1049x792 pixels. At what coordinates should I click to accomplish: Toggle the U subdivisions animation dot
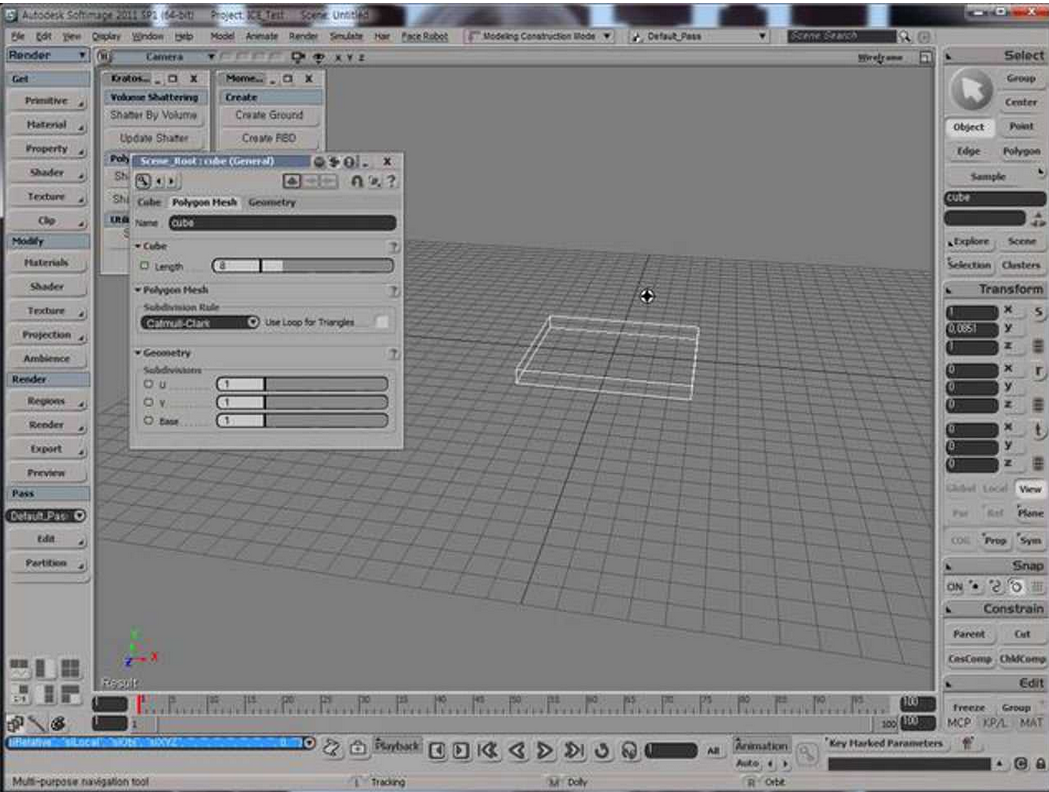[149, 384]
